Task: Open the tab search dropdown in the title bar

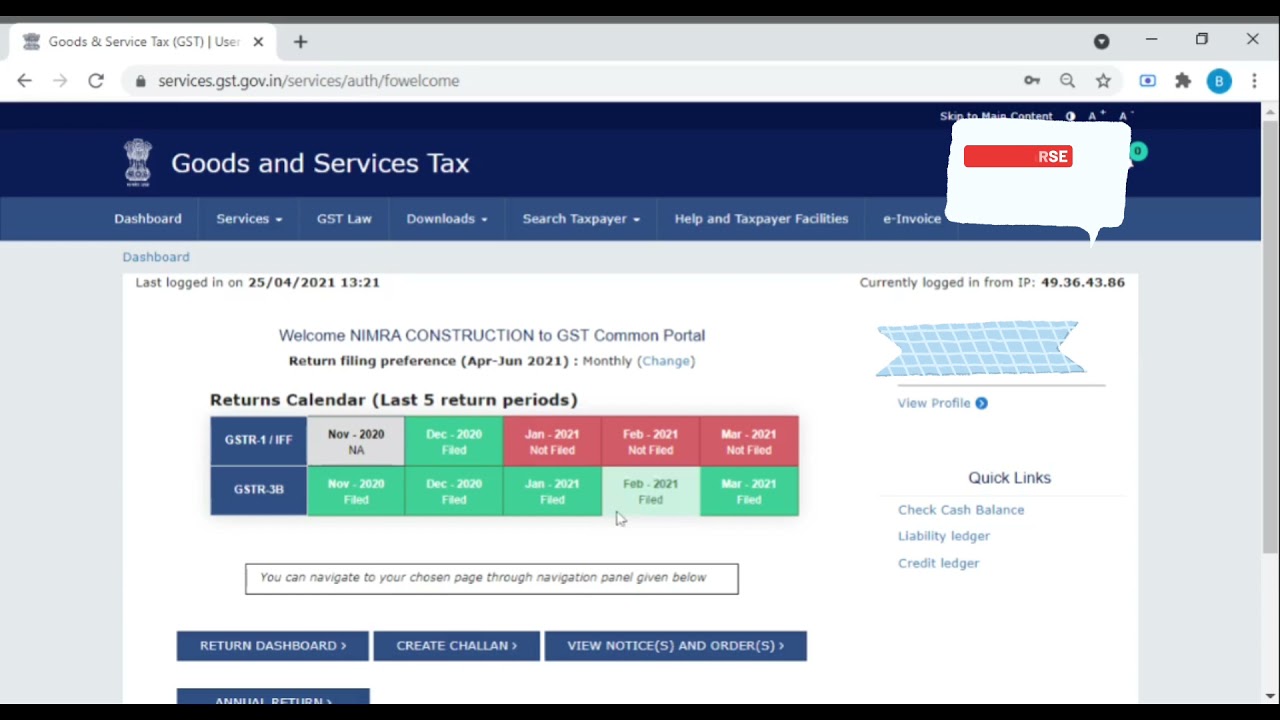Action: point(1101,42)
